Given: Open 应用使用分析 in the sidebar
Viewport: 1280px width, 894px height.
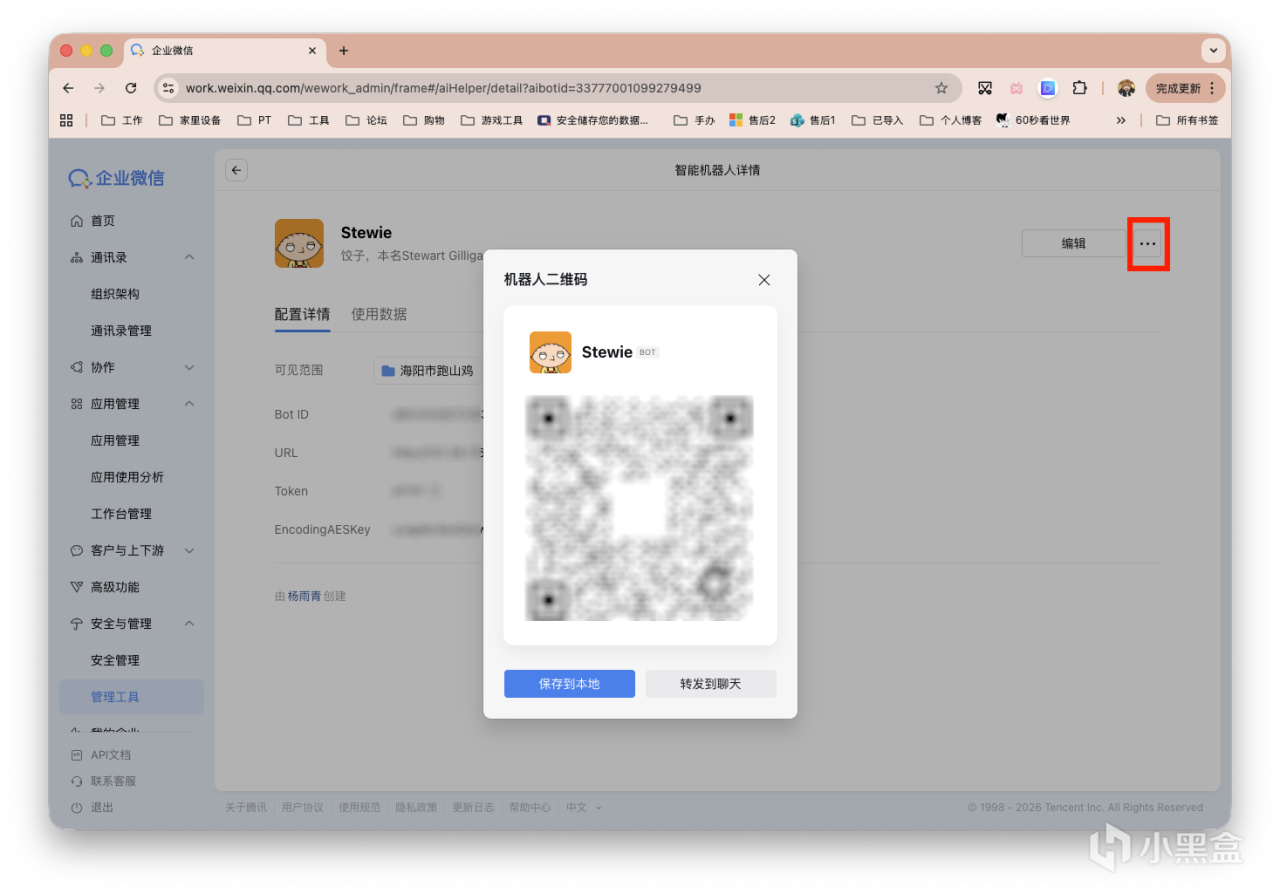Looking at the screenshot, I should point(127,477).
